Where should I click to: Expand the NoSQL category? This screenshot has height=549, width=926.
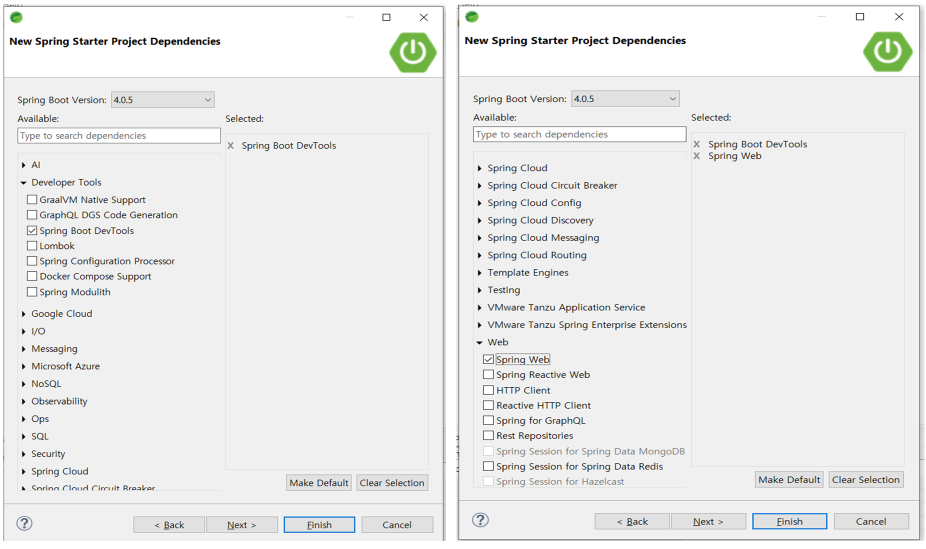24,384
